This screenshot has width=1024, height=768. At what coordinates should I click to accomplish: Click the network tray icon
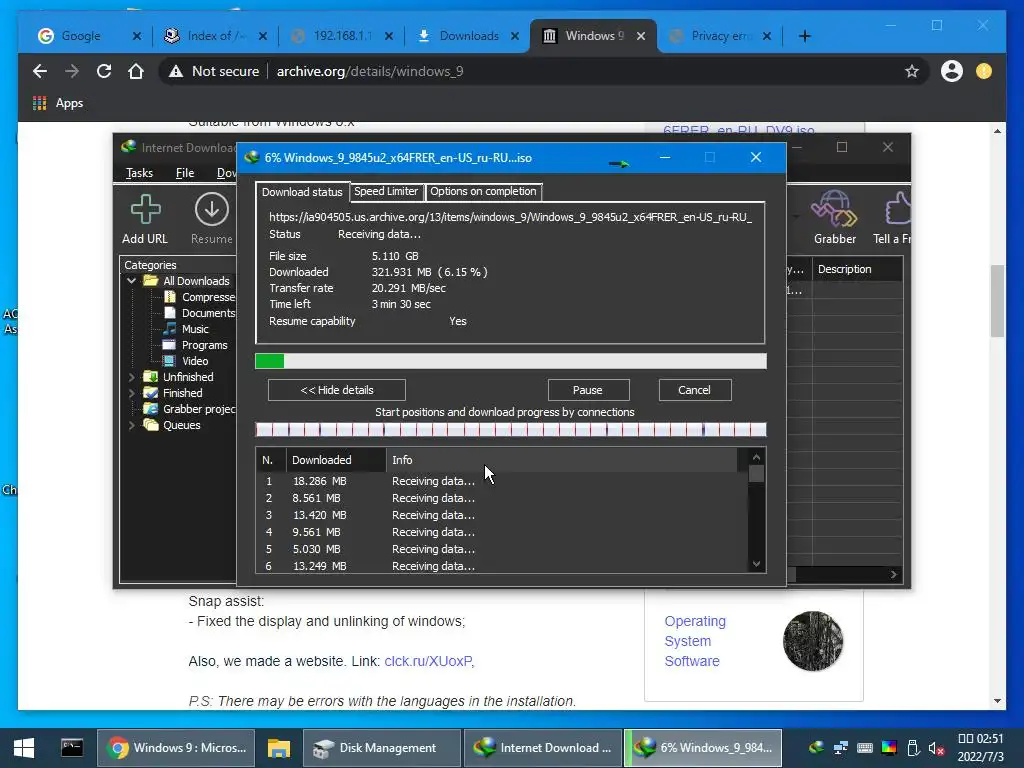(840, 748)
